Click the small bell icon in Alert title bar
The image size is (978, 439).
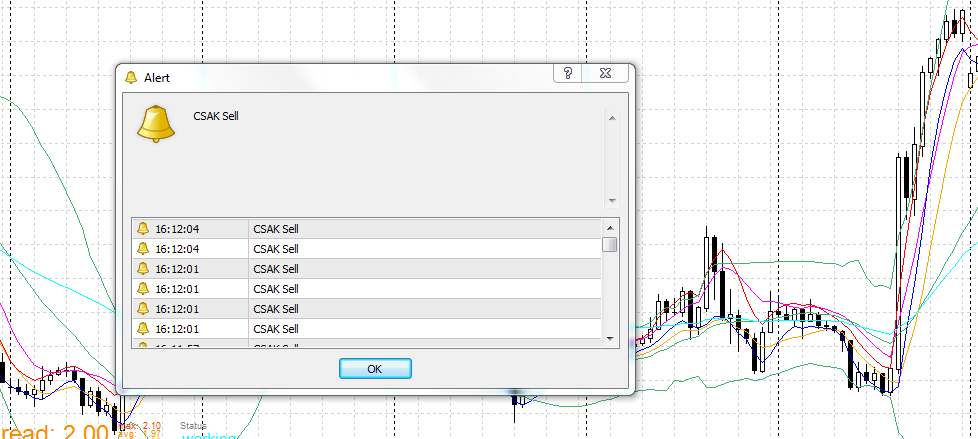click(x=131, y=77)
